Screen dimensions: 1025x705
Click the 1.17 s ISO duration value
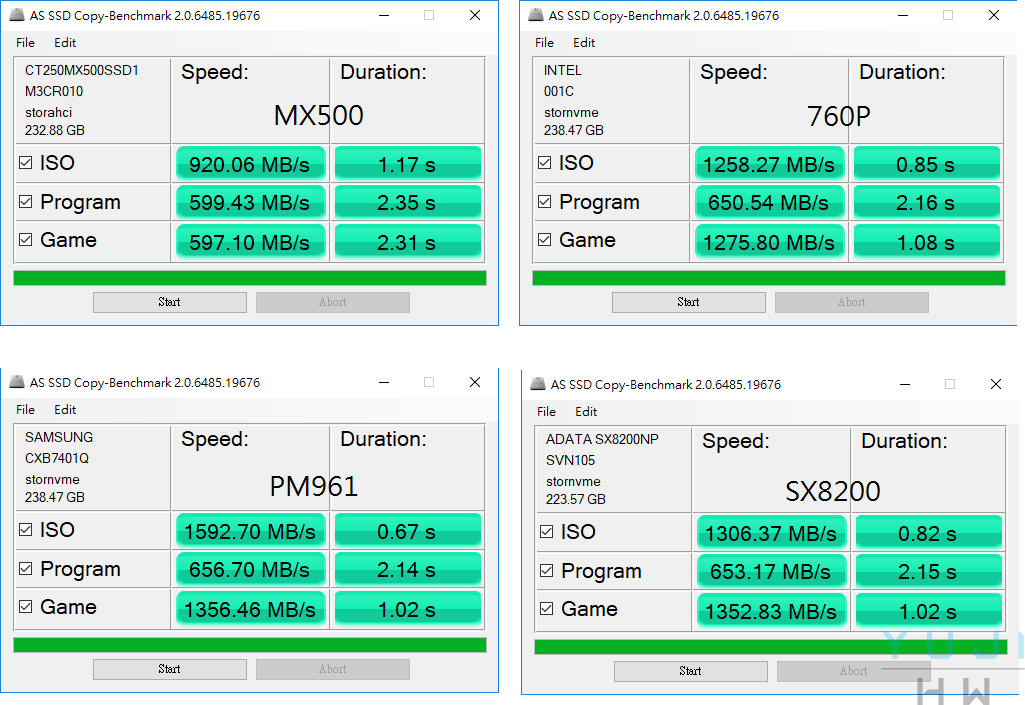click(408, 163)
